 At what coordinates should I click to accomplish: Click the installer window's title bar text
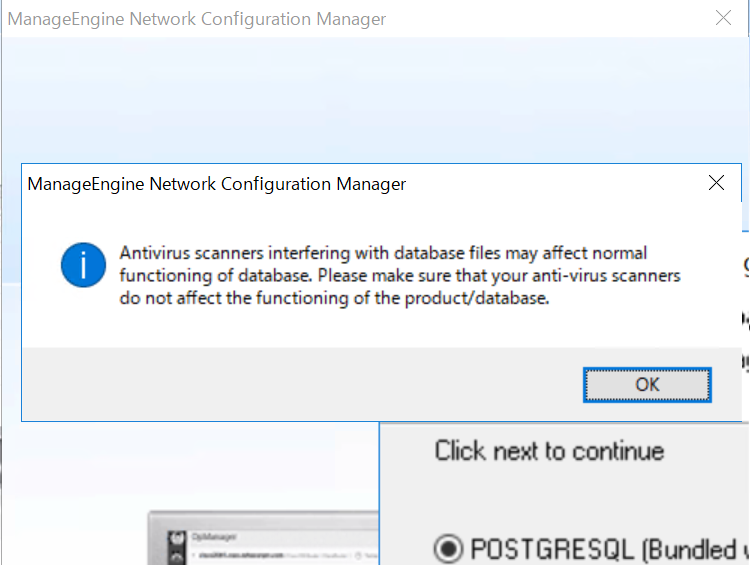[197, 19]
